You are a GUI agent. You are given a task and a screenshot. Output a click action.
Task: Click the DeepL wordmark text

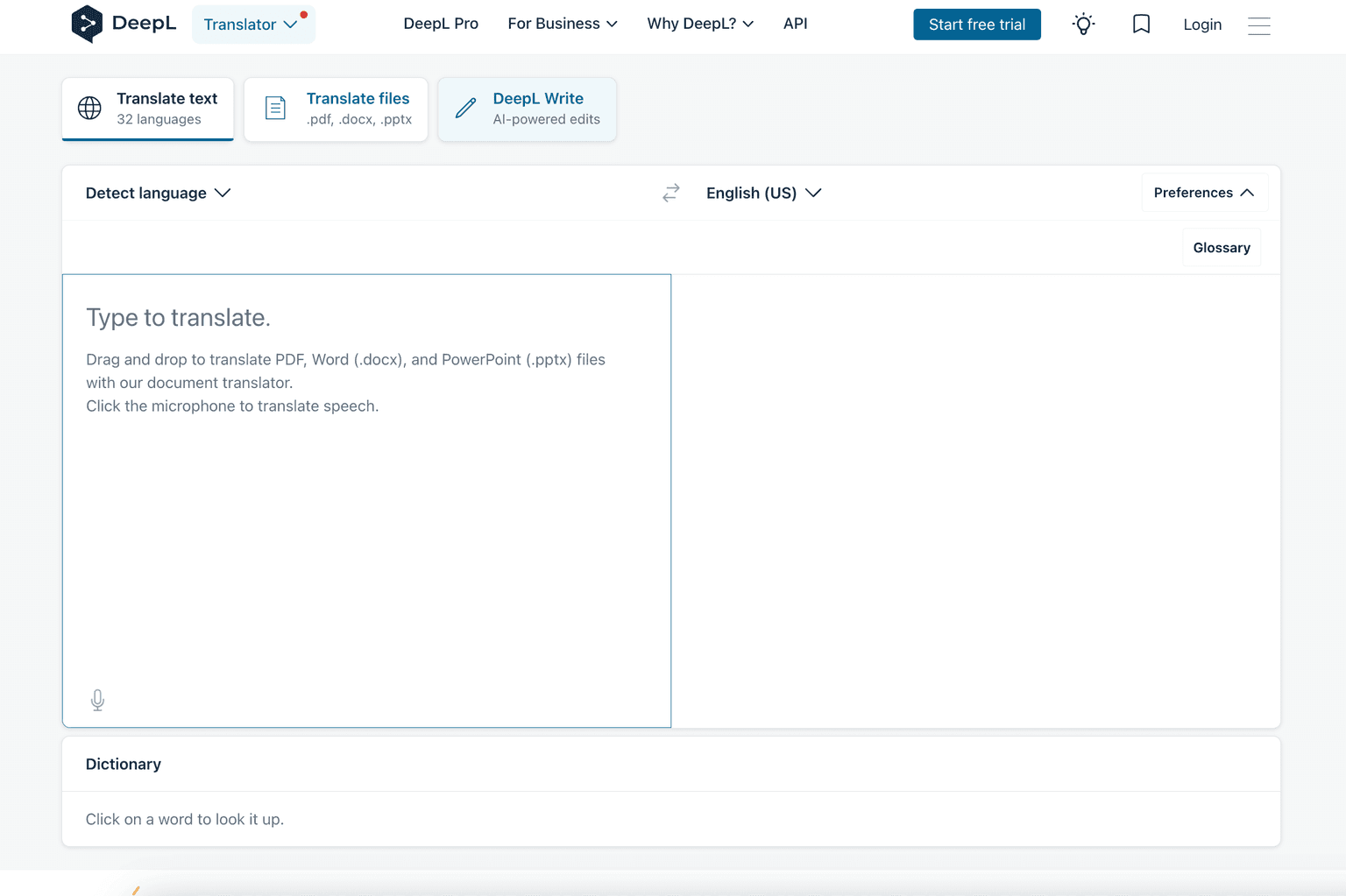tap(144, 24)
